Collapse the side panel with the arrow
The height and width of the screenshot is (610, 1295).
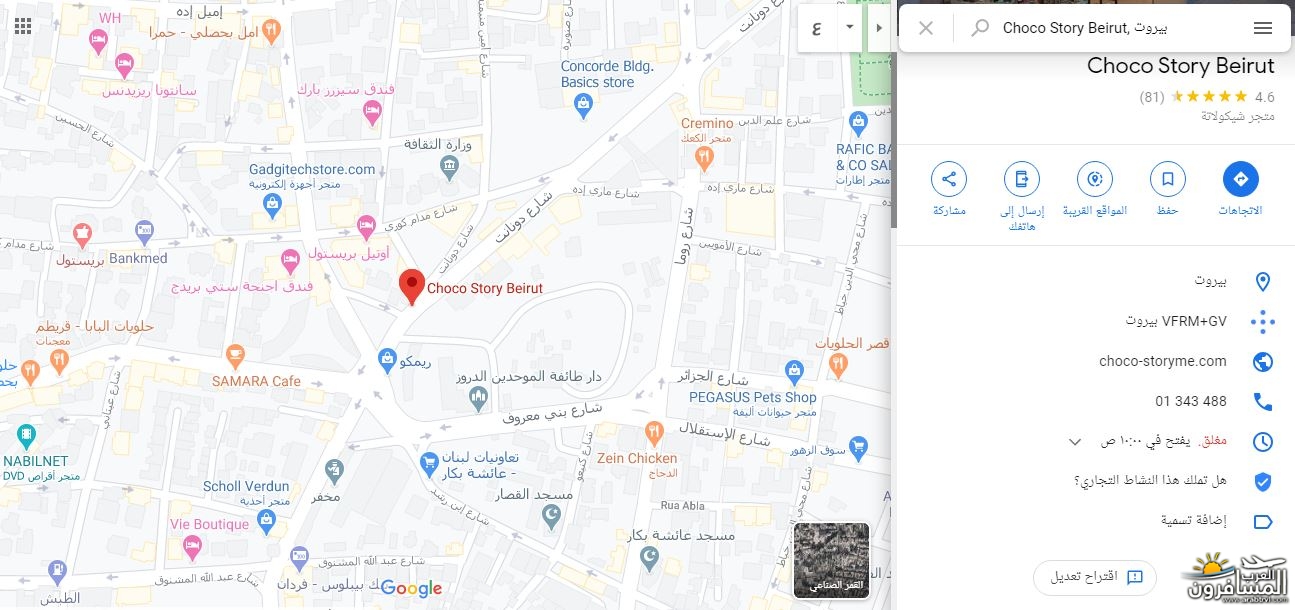879,27
